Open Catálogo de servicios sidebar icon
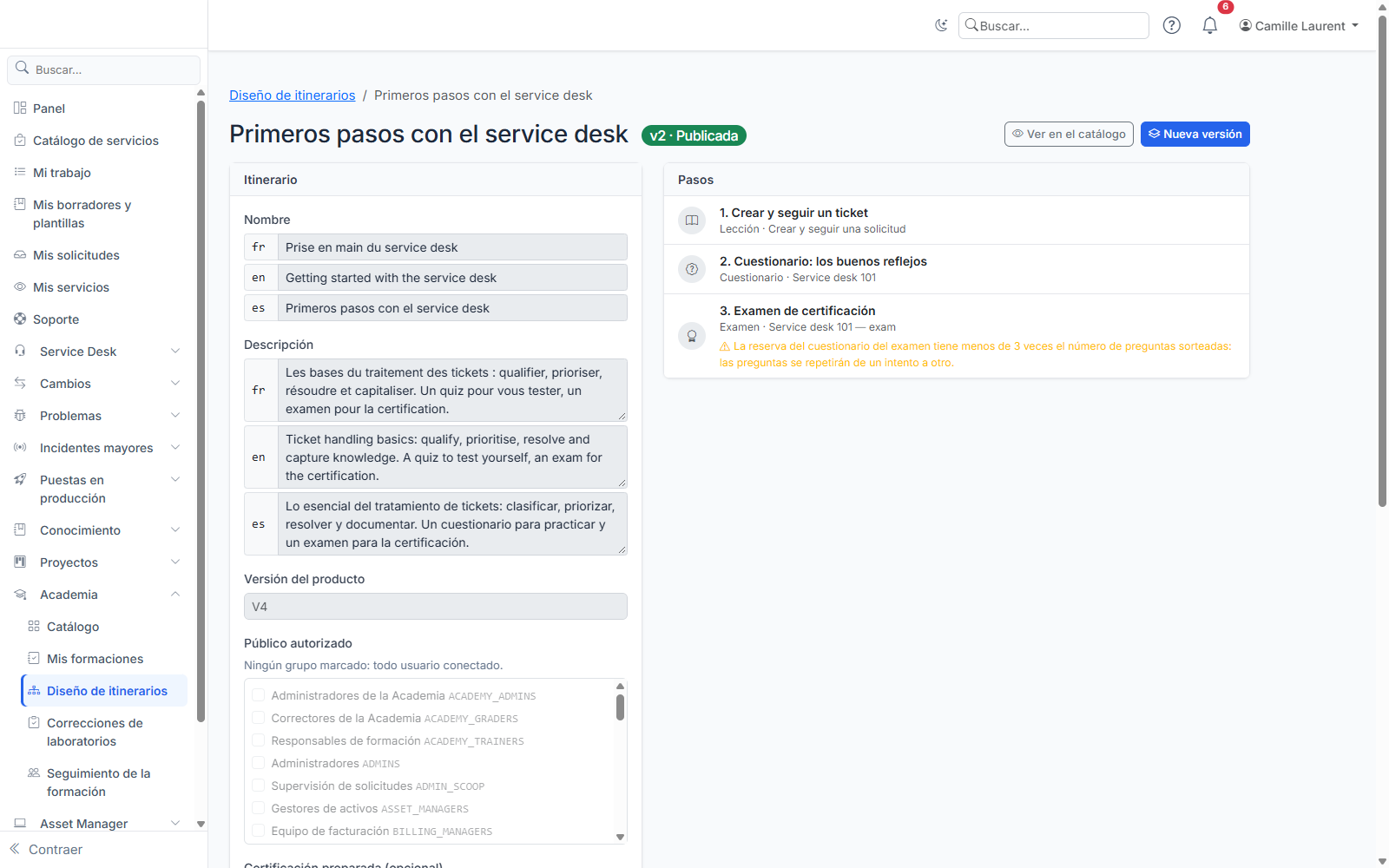 [x=20, y=140]
